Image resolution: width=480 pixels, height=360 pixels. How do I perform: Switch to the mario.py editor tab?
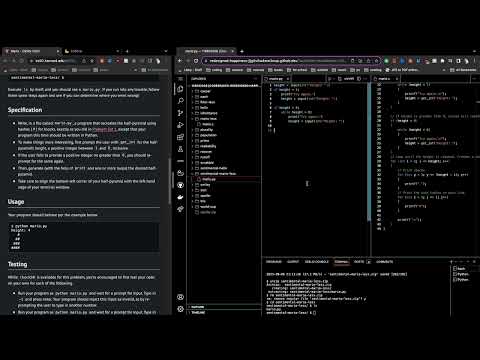(276, 79)
